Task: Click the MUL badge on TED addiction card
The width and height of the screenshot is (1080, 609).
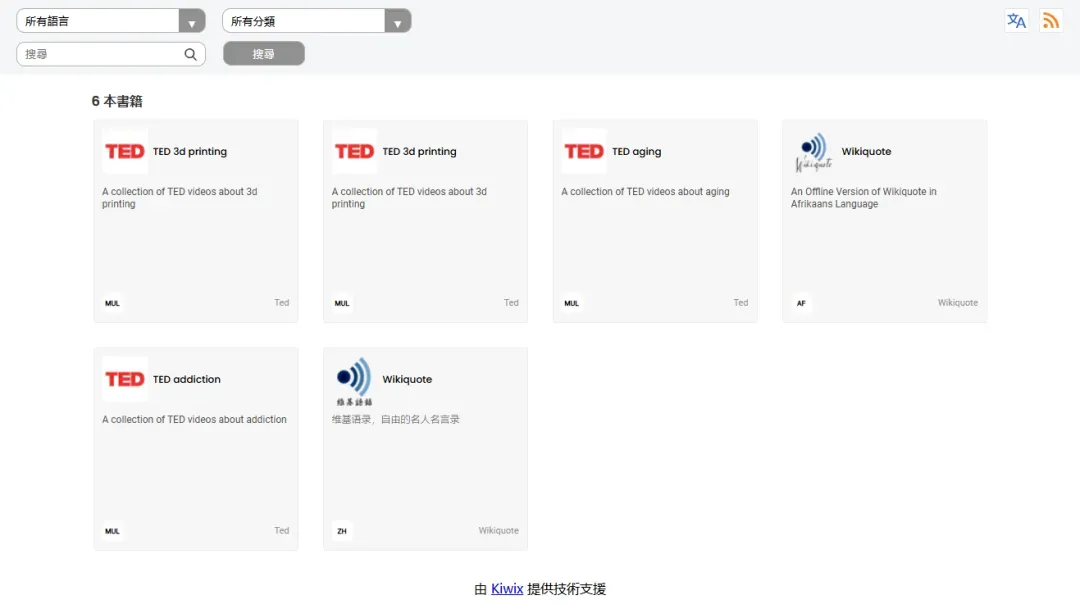Action: (x=112, y=531)
